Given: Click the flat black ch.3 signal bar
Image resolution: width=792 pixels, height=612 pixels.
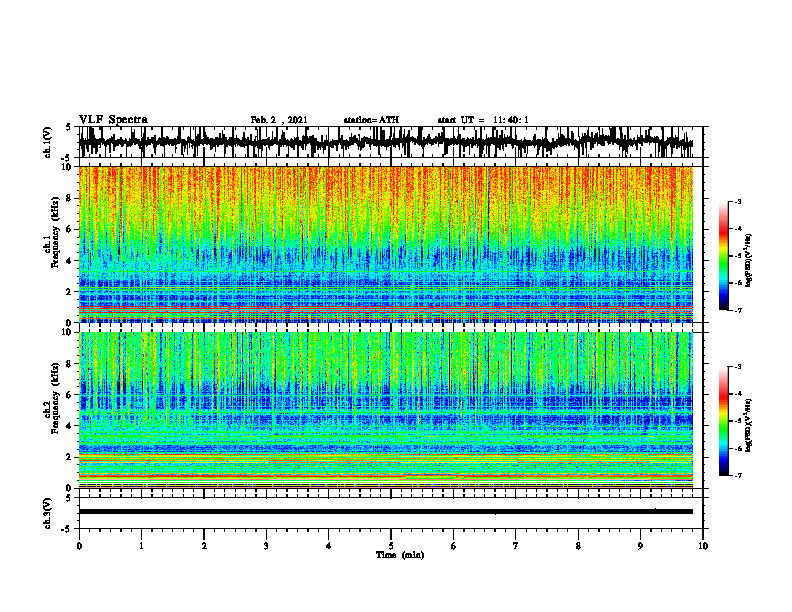Looking at the screenshot, I should tap(385, 512).
